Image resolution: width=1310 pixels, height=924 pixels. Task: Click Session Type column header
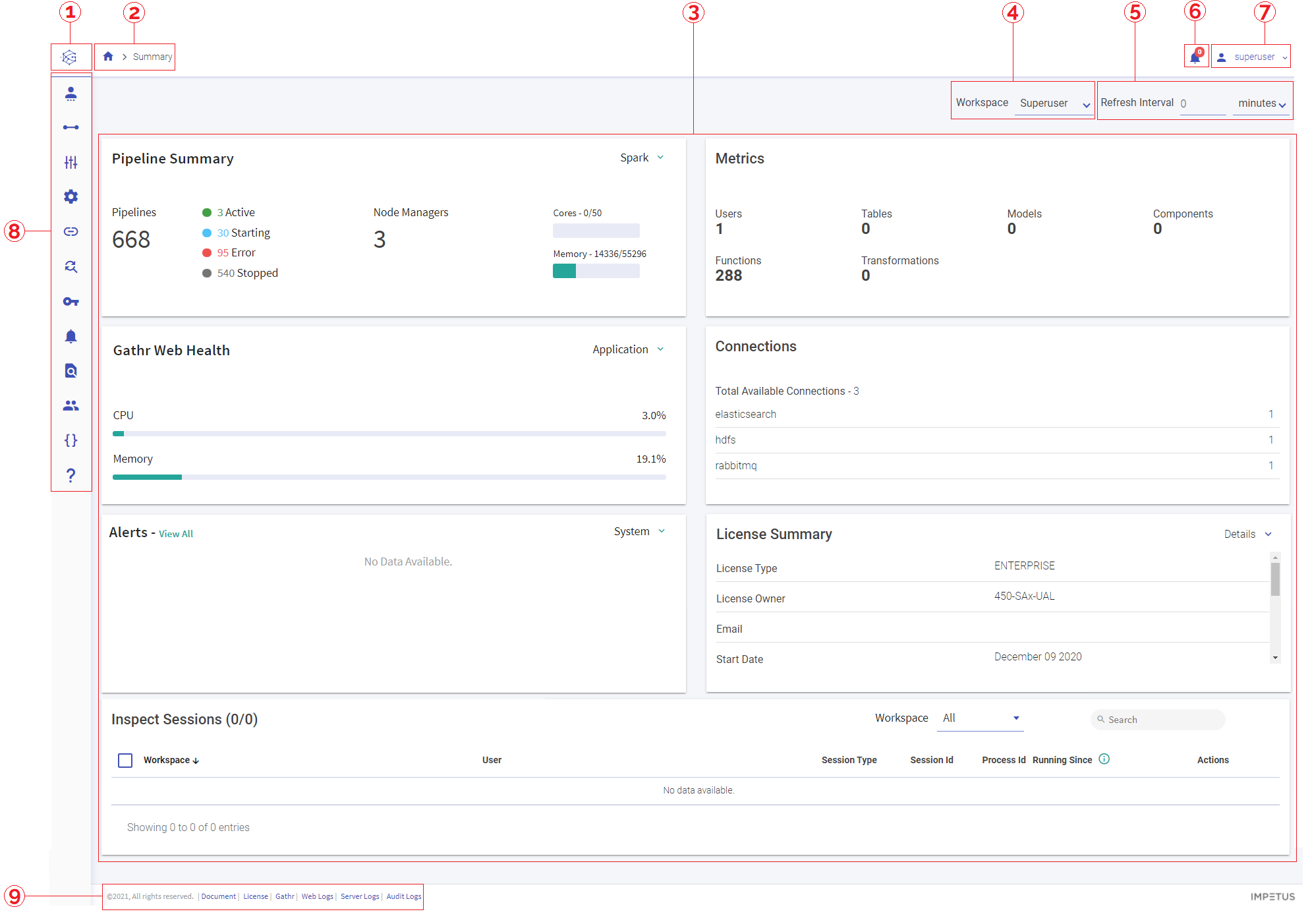849,760
